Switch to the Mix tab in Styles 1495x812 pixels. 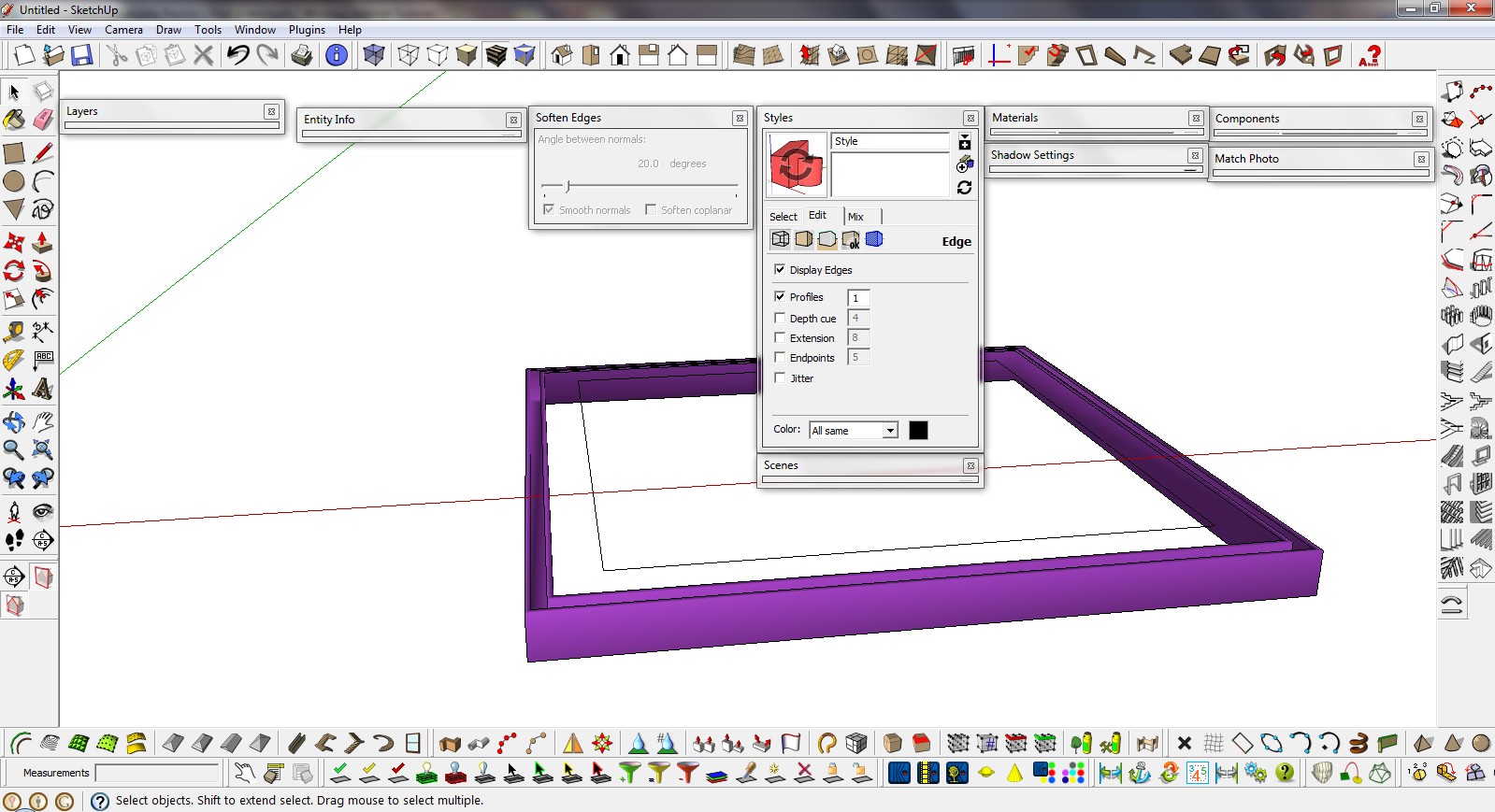click(x=855, y=217)
